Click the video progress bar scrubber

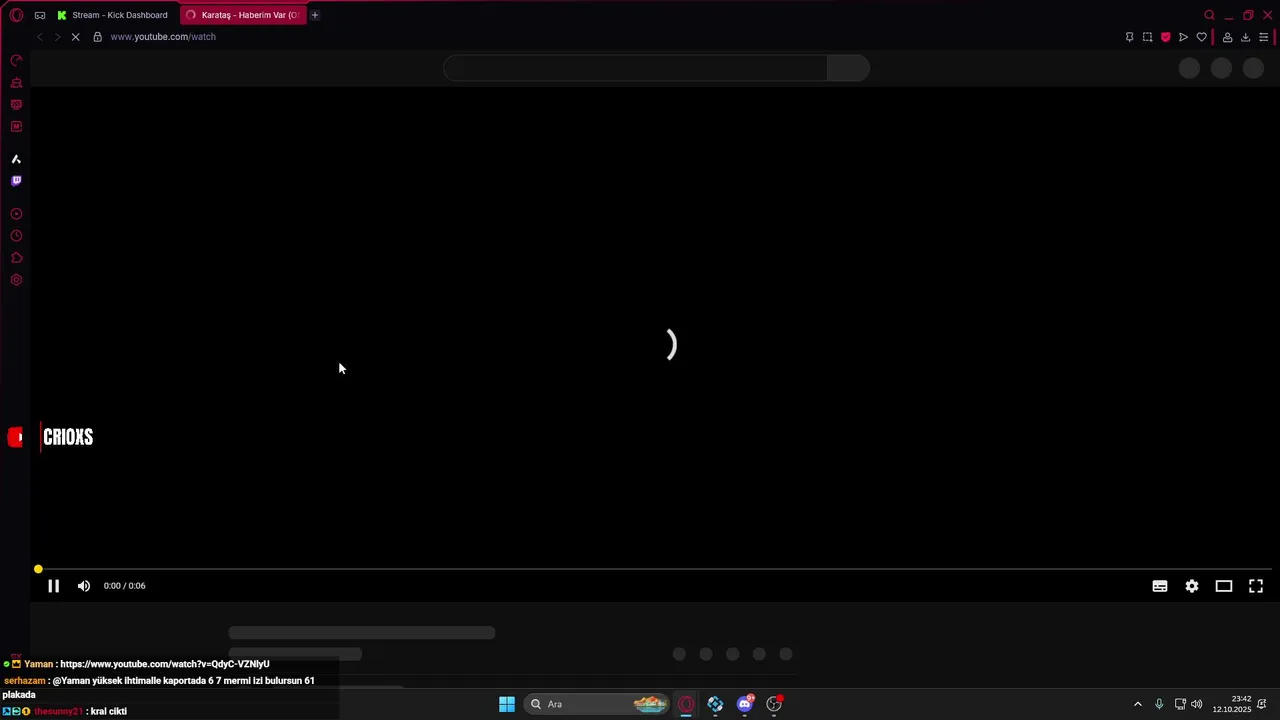38,569
